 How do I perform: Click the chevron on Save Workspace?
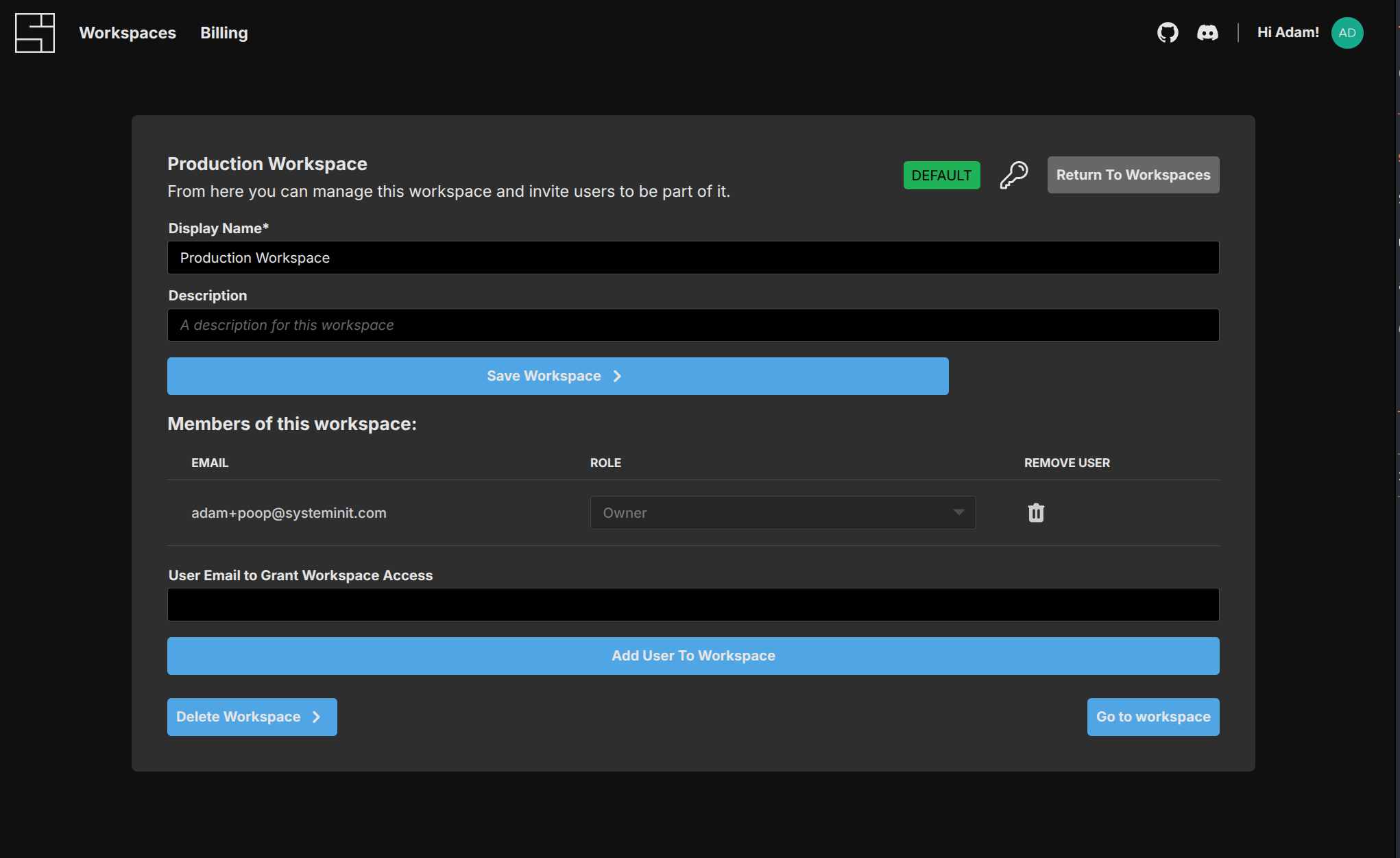point(617,376)
